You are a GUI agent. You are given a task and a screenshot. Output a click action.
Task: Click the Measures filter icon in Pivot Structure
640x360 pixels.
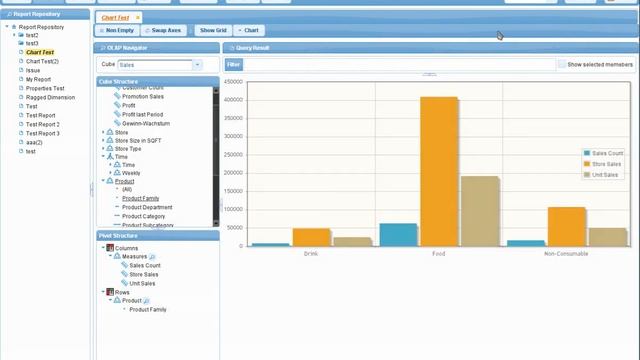click(x=152, y=257)
